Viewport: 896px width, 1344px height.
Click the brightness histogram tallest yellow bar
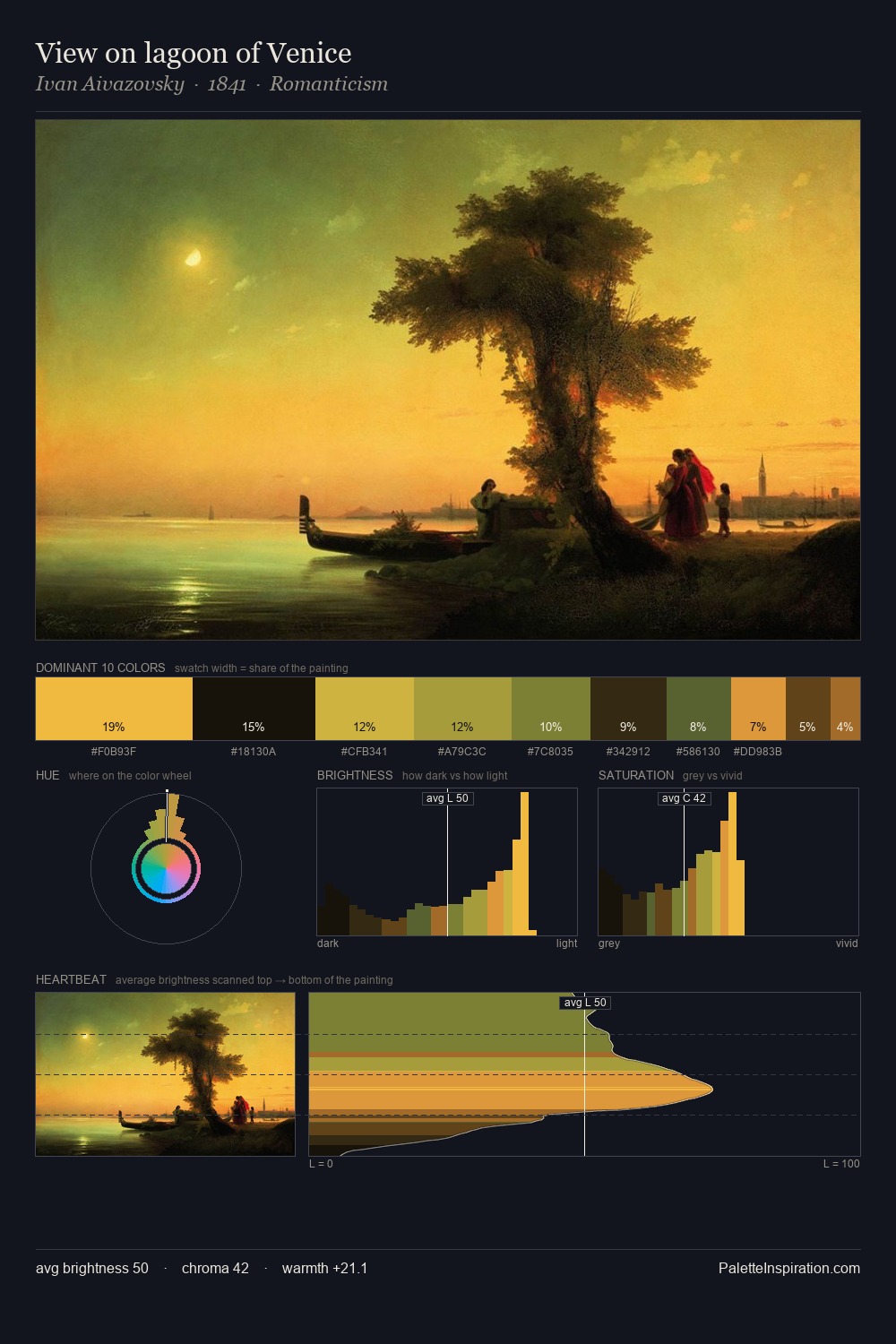(525, 864)
